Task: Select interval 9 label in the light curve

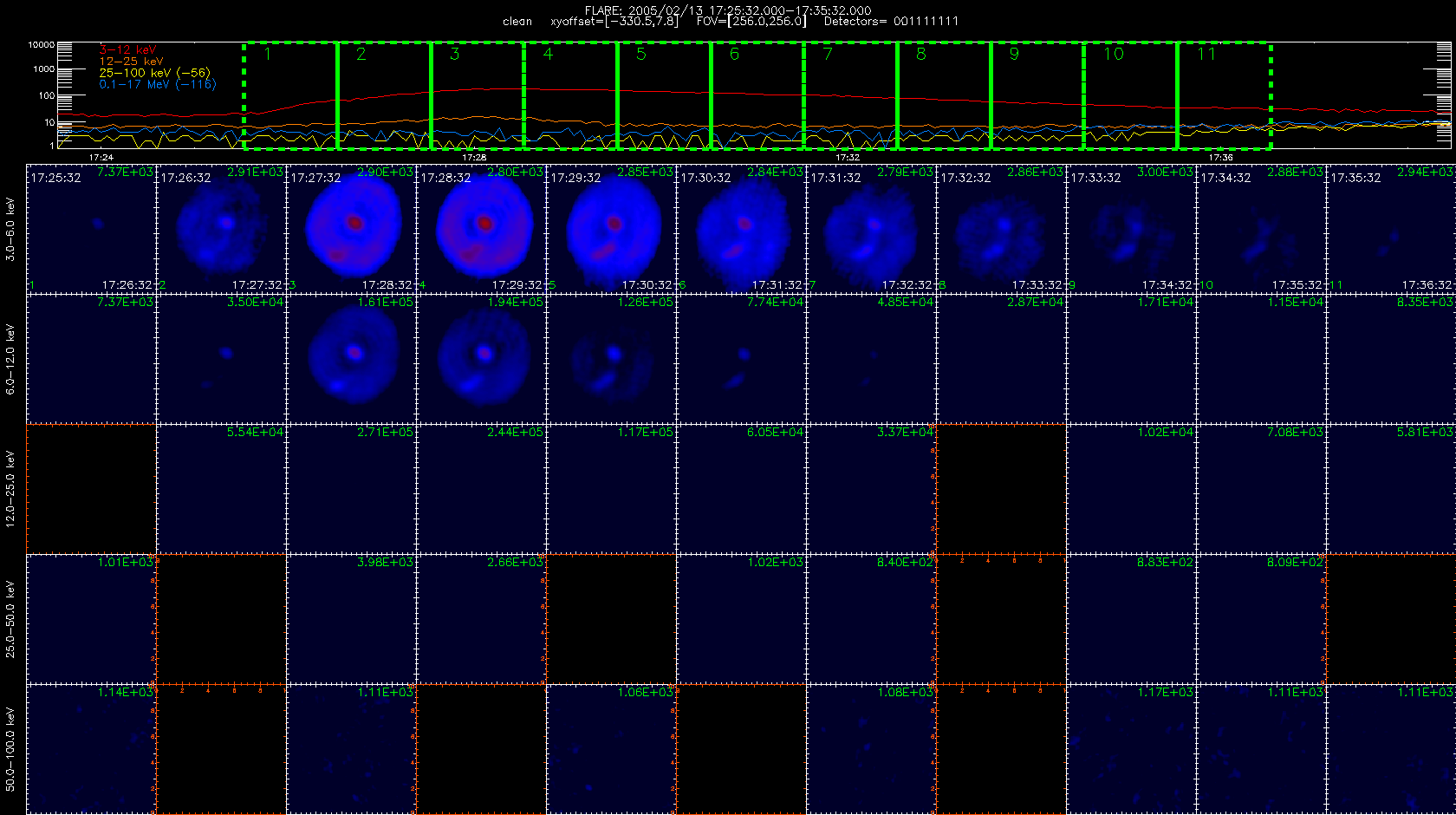Action: (1014, 54)
